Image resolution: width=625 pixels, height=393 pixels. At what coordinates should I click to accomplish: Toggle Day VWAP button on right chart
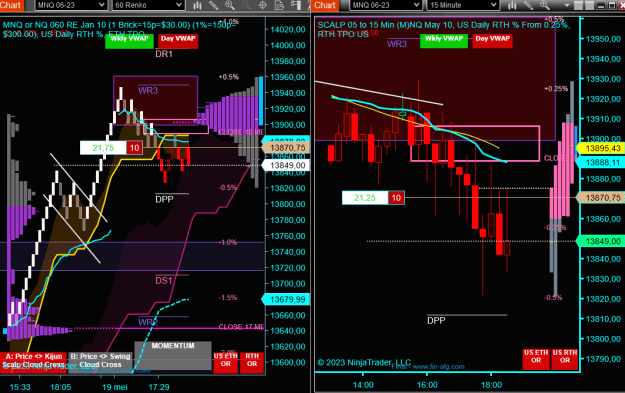click(x=492, y=41)
